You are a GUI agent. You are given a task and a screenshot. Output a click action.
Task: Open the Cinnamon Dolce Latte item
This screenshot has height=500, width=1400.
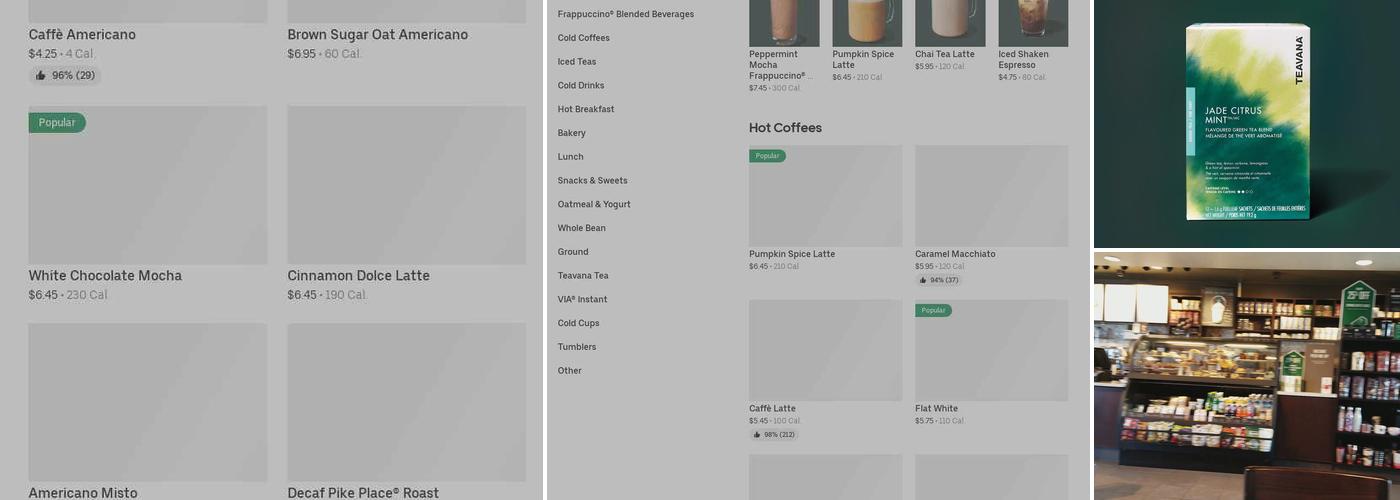358,276
